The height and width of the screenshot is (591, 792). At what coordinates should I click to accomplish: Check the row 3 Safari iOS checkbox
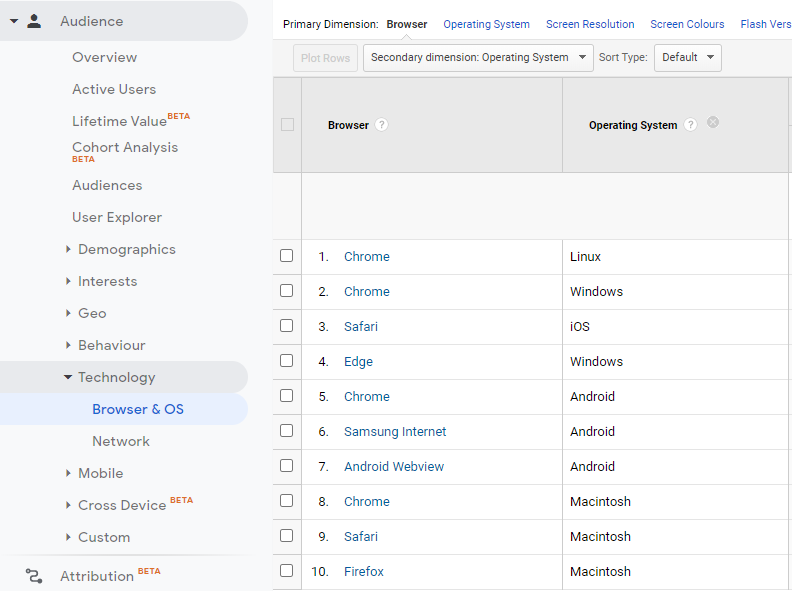pyautogui.click(x=286, y=325)
